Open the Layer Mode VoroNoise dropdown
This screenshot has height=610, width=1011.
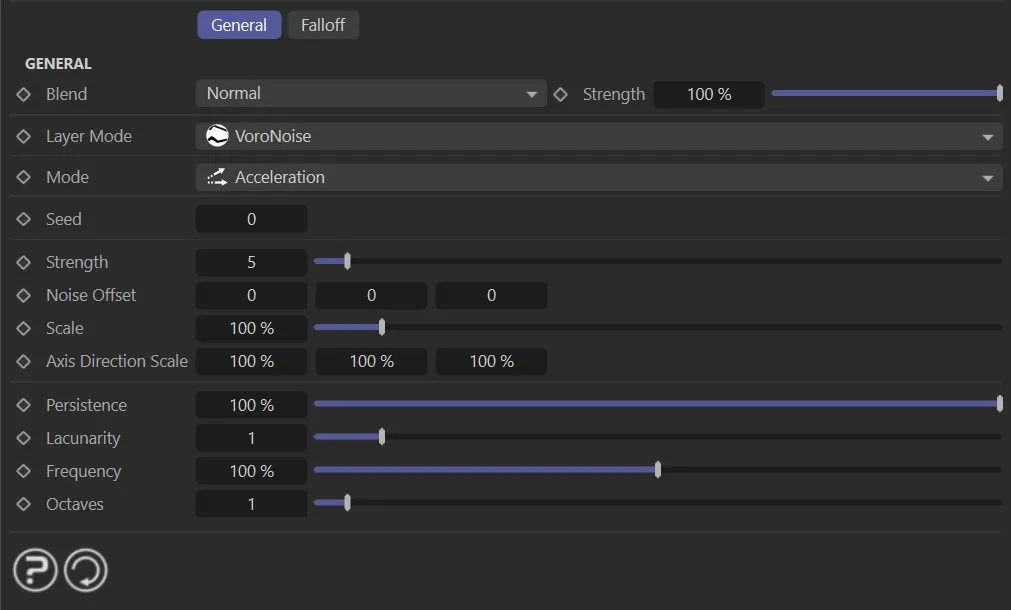[598, 136]
